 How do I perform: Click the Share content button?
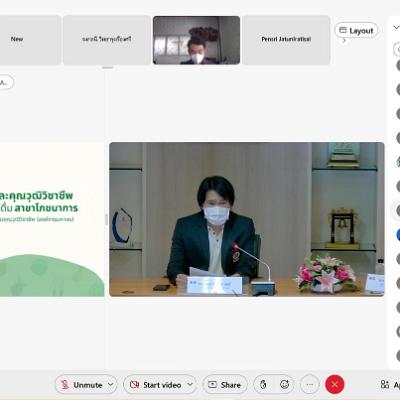click(x=225, y=385)
